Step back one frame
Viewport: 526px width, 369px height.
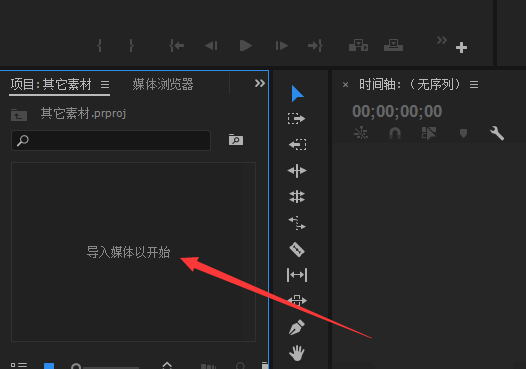tap(211, 45)
